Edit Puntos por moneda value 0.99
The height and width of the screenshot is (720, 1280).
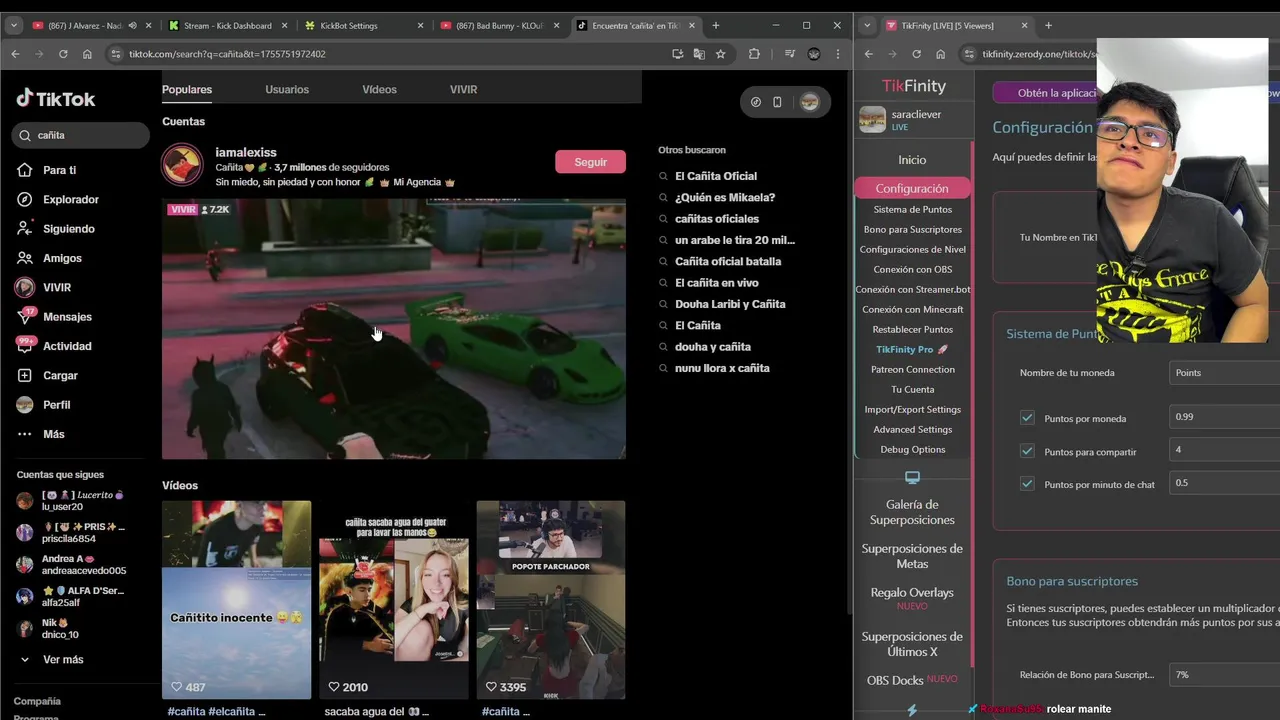[x=1224, y=417]
